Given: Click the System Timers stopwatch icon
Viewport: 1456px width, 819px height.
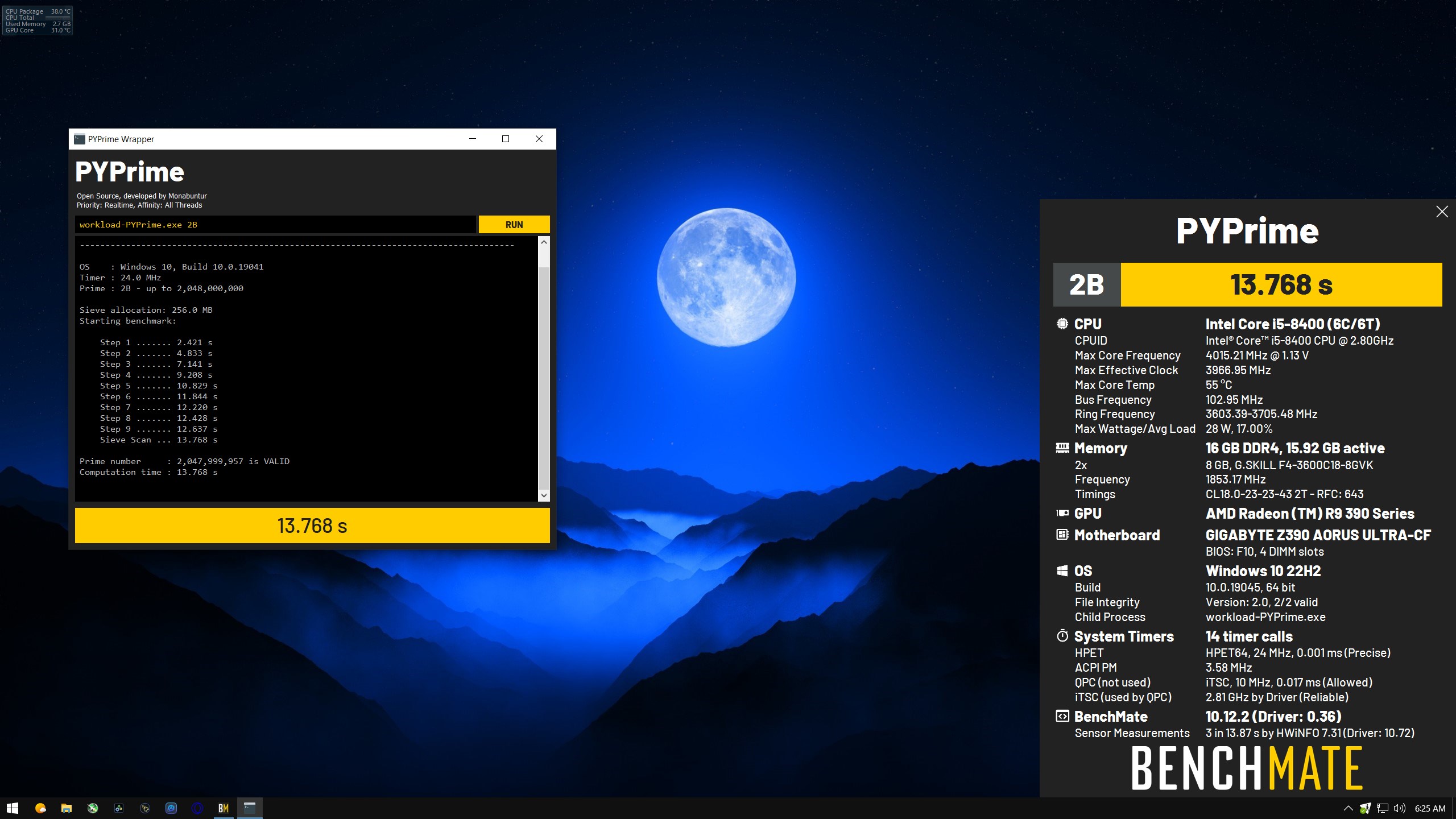Looking at the screenshot, I should 1062,636.
